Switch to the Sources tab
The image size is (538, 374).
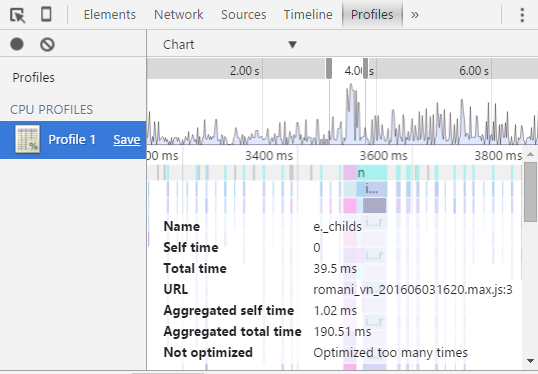coord(243,15)
